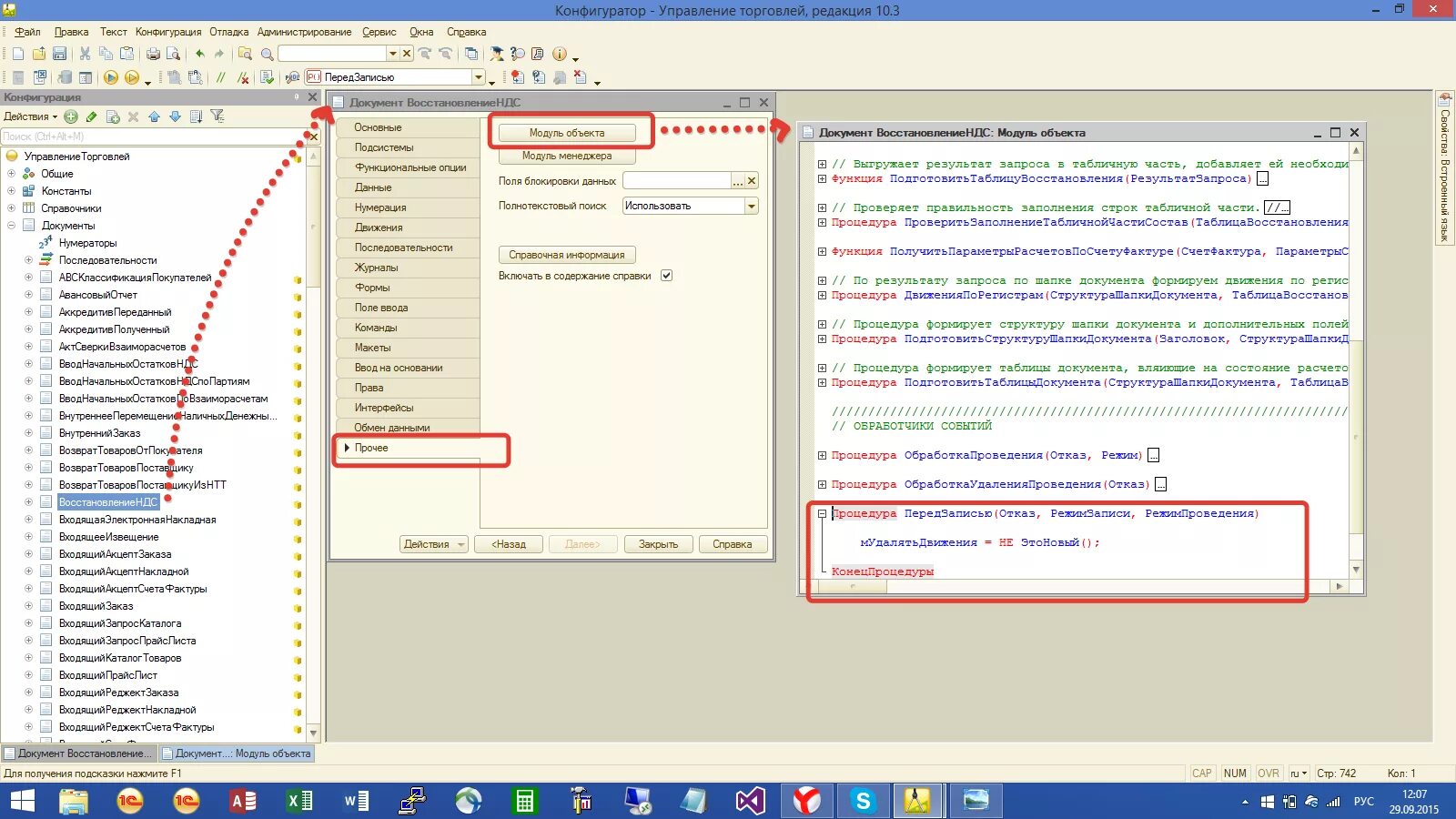
Task: Open the Полнотекстовый поиск Использовать dropdown
Action: [x=752, y=207]
